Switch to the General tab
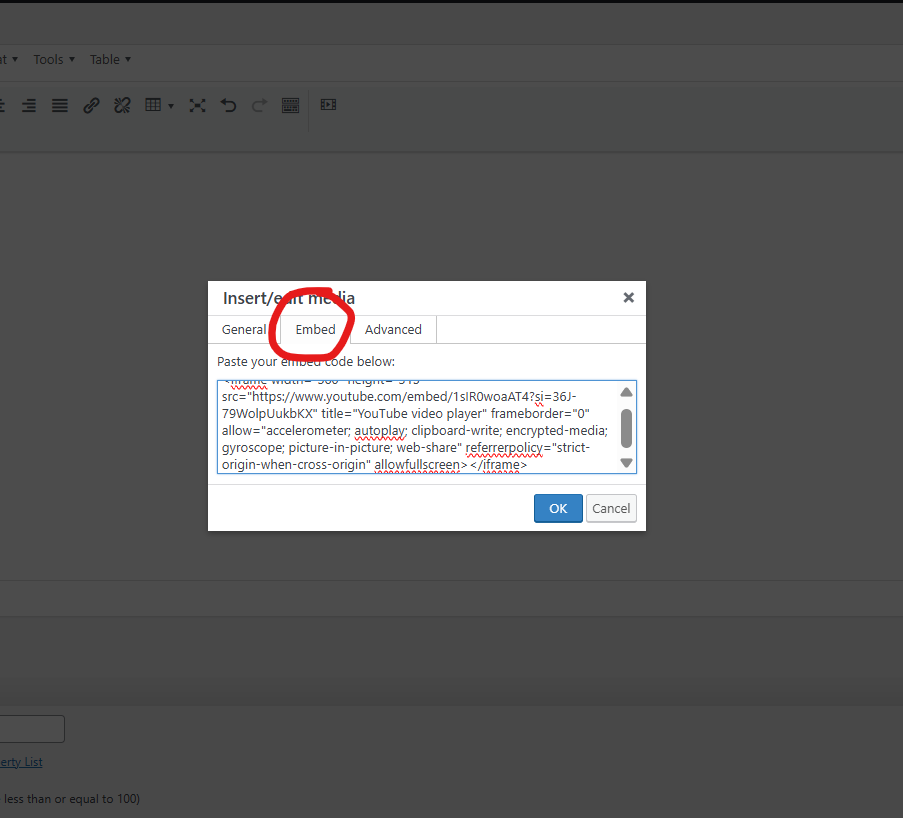903x818 pixels. coord(244,330)
